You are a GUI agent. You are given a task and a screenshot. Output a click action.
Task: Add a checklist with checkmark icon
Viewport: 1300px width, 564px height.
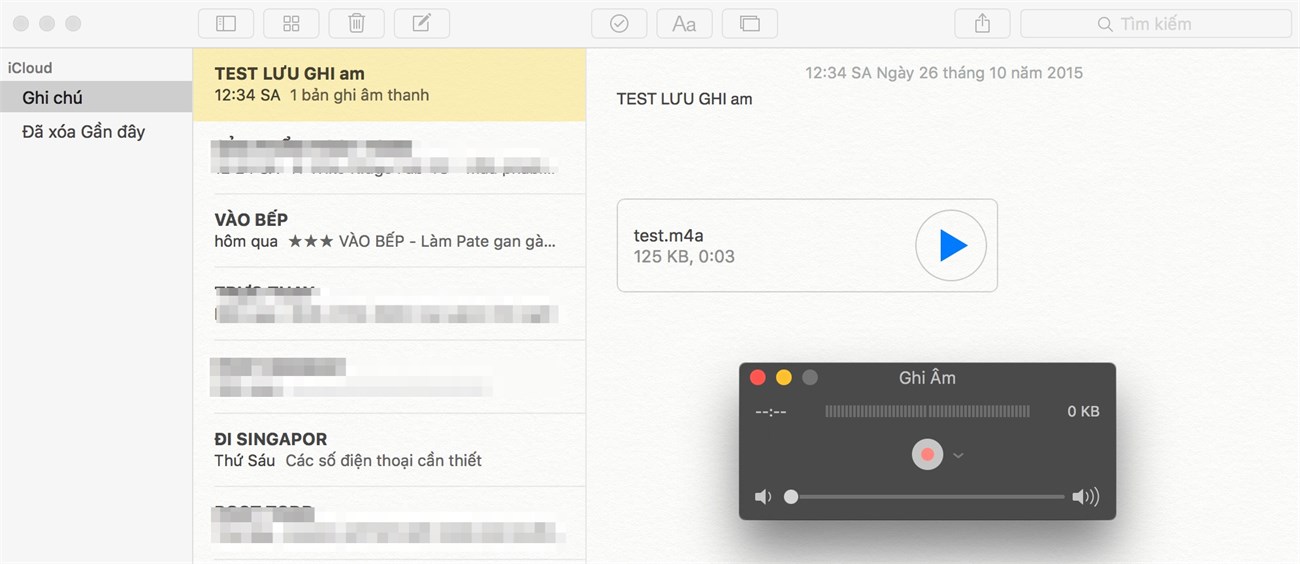pos(619,23)
